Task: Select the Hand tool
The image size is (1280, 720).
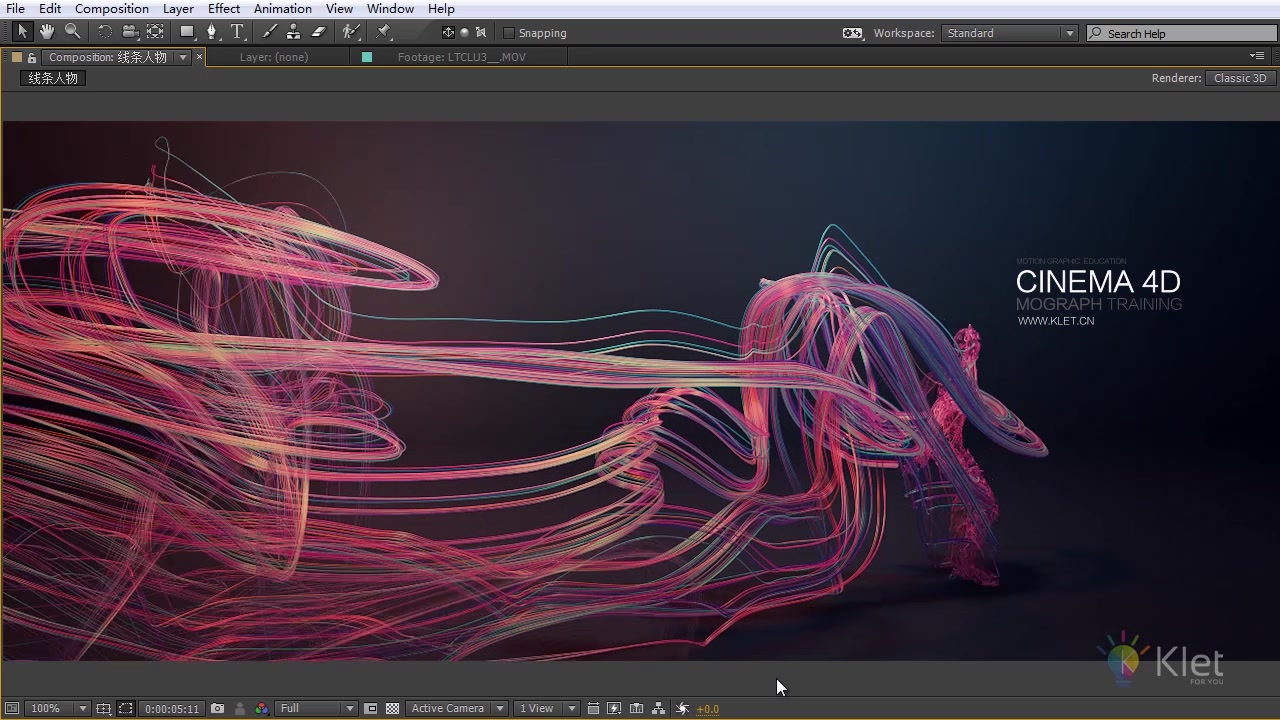Action: [47, 32]
